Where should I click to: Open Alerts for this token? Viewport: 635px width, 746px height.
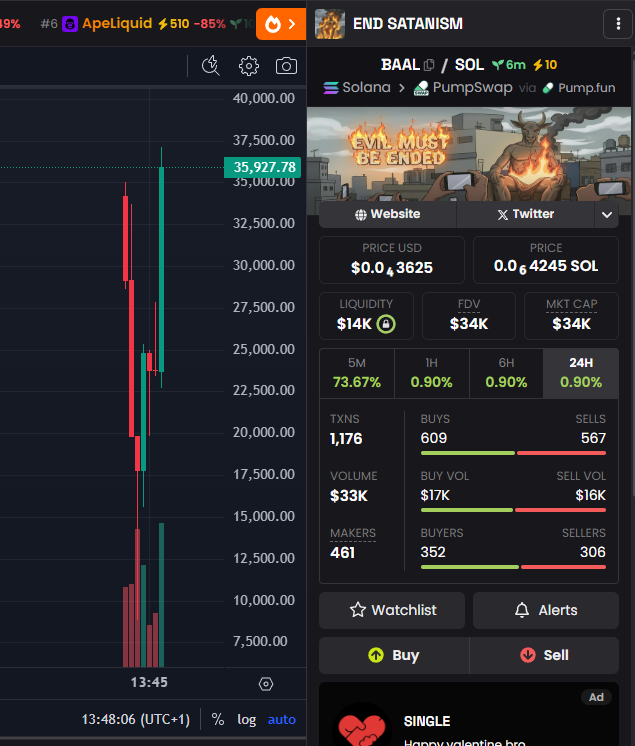pos(546,610)
